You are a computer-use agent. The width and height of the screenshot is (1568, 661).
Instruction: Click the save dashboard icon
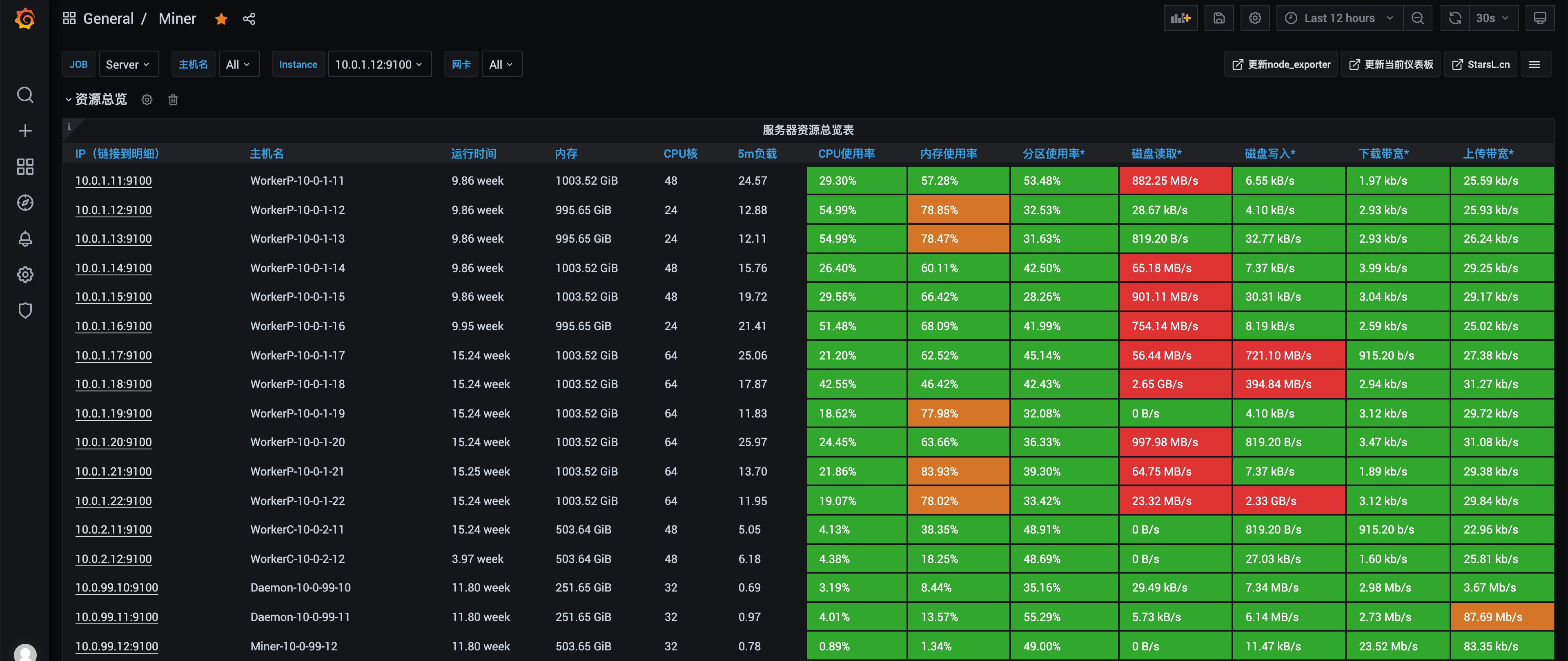pyautogui.click(x=1218, y=18)
